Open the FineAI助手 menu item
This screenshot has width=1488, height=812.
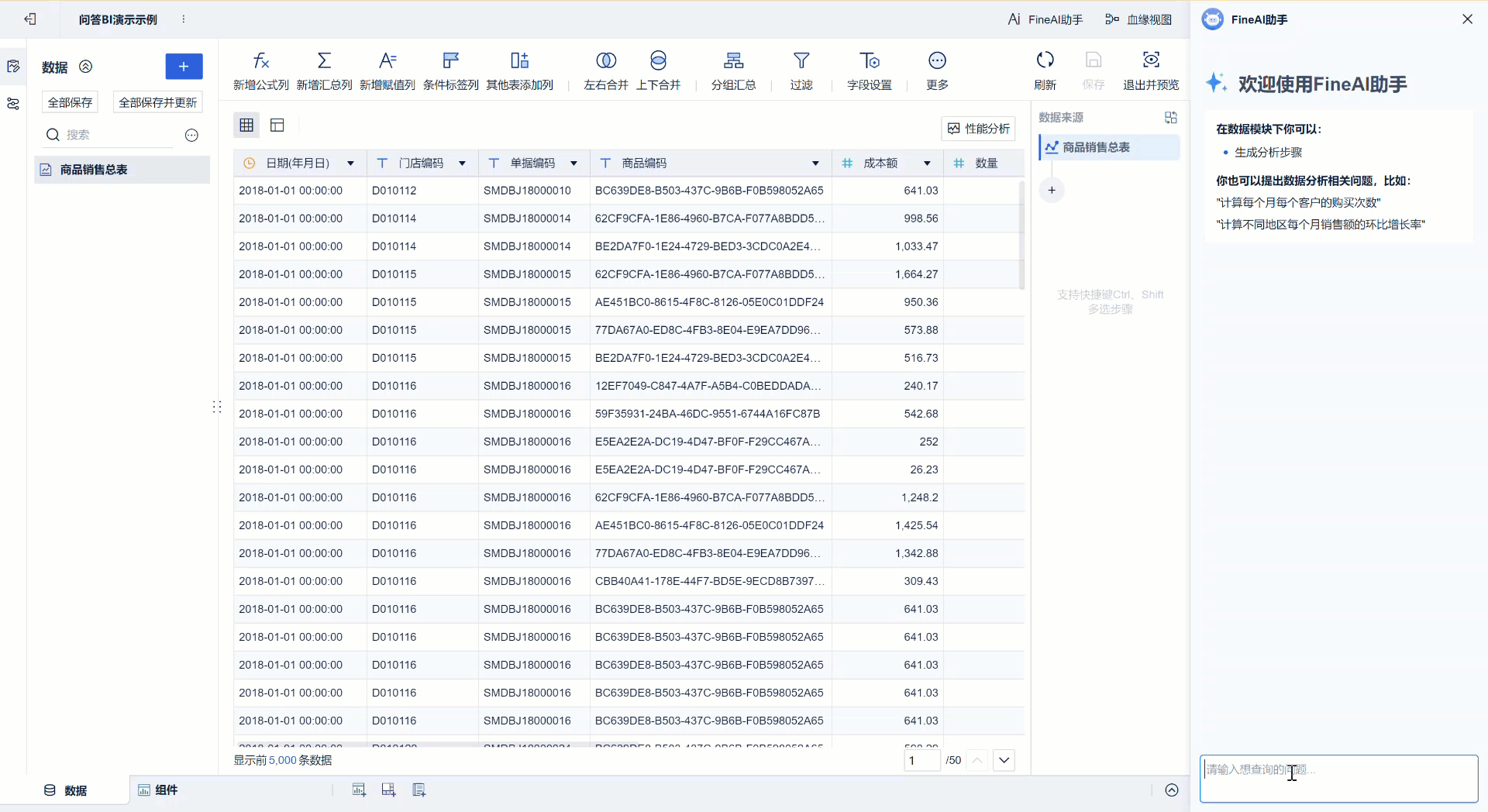[1045, 19]
